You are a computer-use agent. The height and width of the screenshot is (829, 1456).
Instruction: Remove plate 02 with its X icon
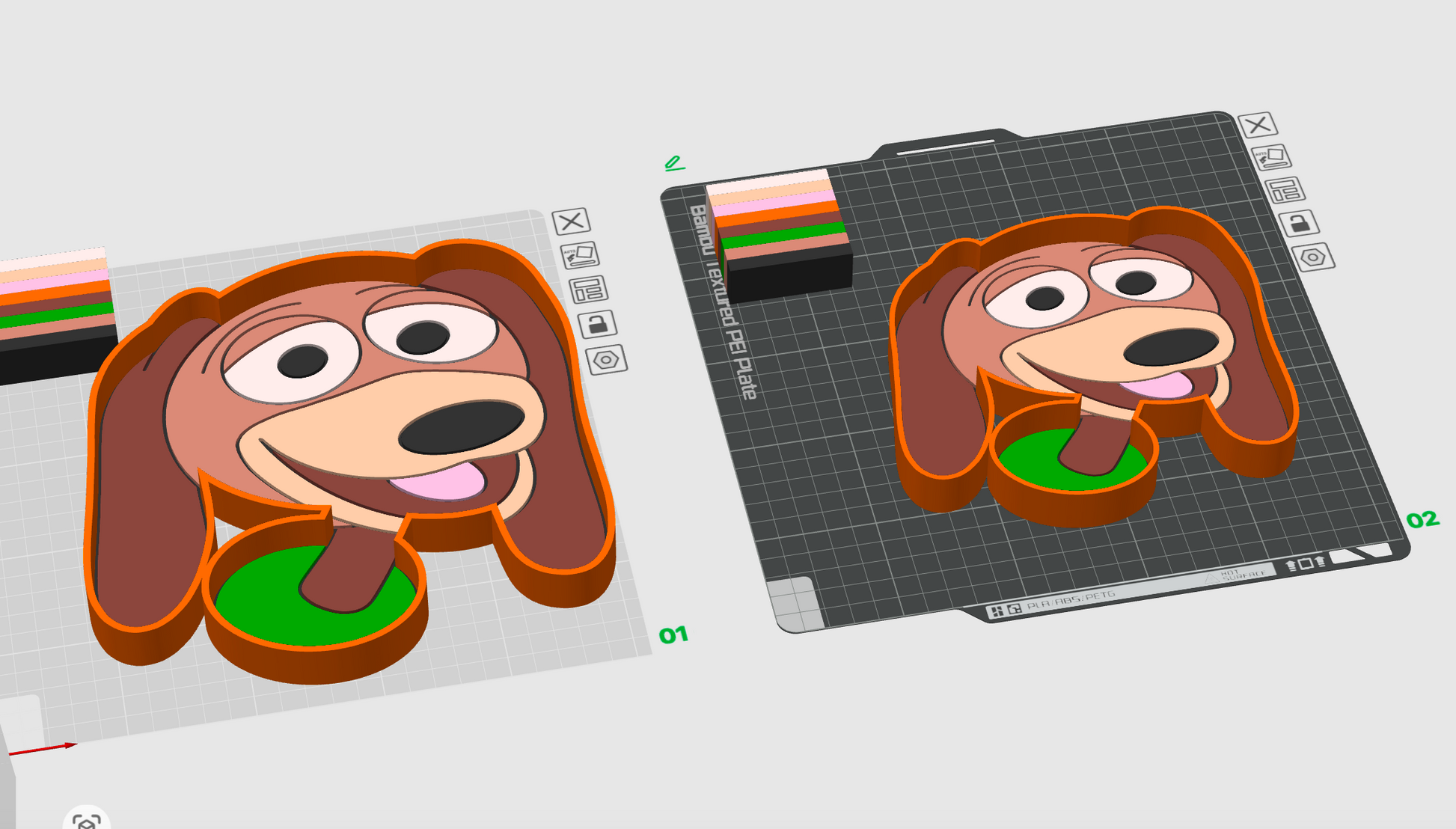(x=1258, y=124)
